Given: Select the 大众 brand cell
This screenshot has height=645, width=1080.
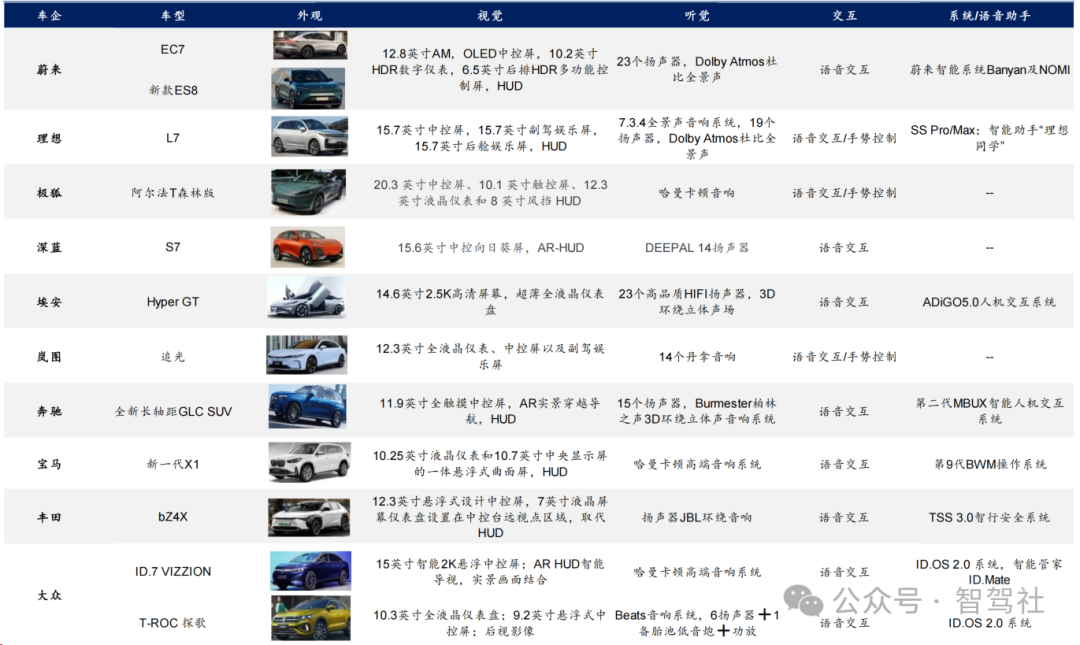Looking at the screenshot, I should pos(49,595).
